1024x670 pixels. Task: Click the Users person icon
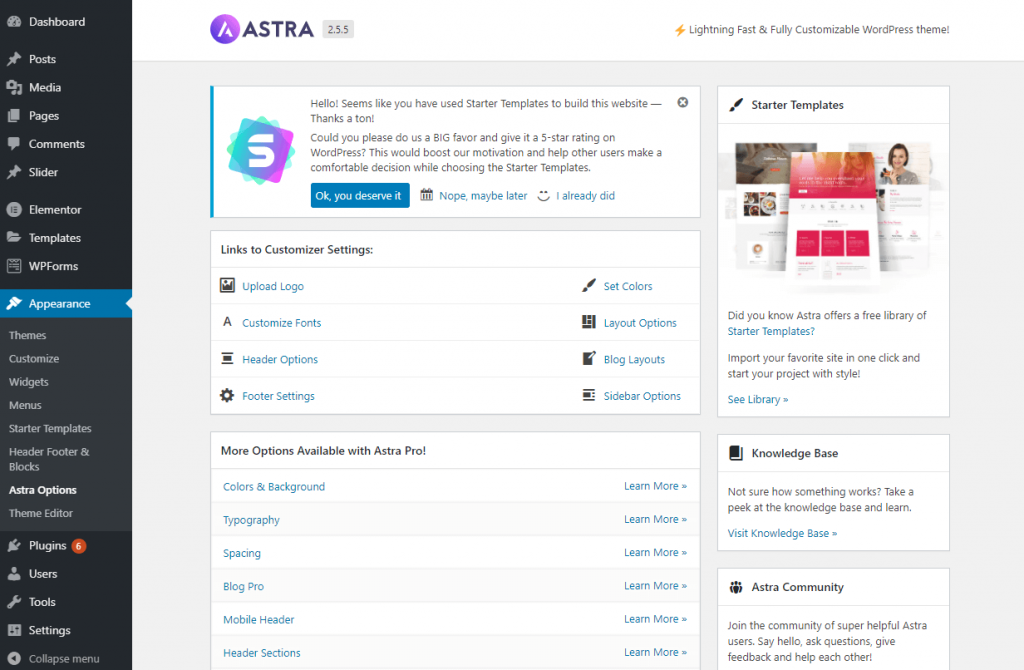(x=14, y=573)
